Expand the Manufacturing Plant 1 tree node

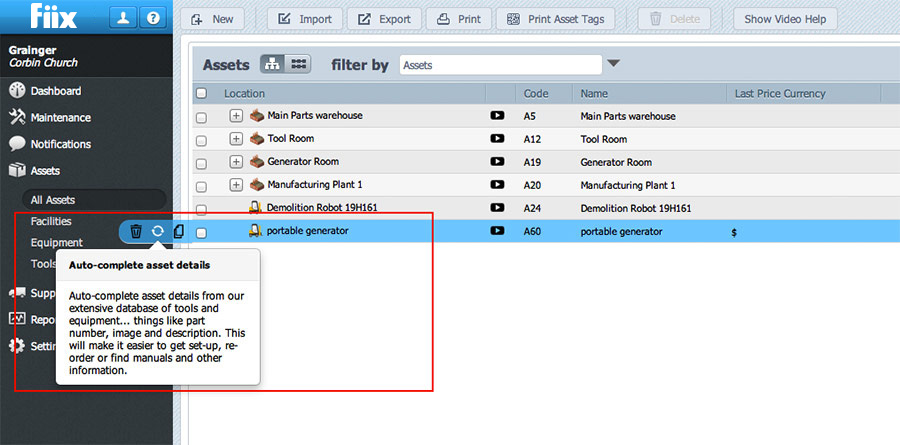coord(236,185)
